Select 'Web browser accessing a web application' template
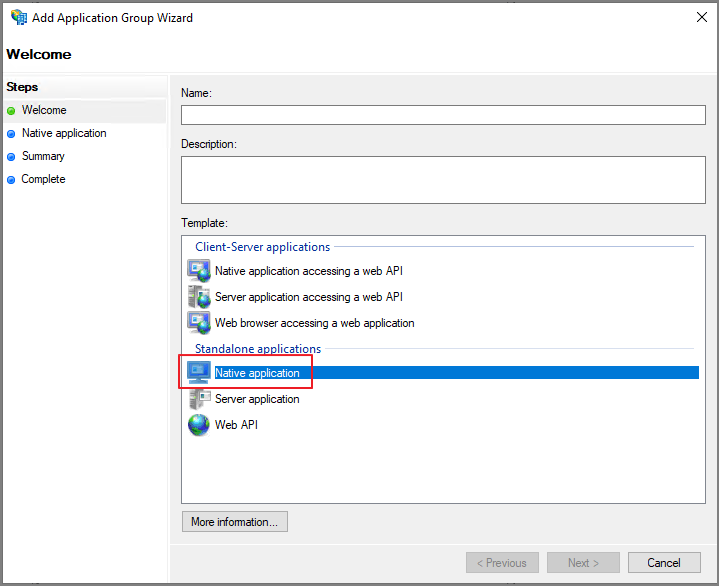The image size is (719, 586). (315, 323)
